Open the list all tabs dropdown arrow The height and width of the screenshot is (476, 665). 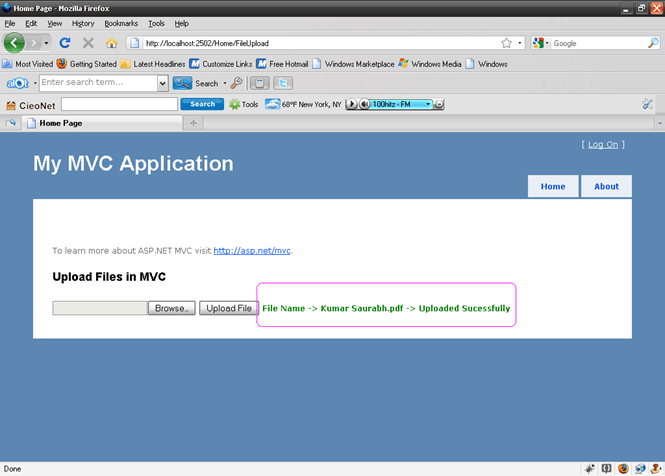(x=660, y=123)
